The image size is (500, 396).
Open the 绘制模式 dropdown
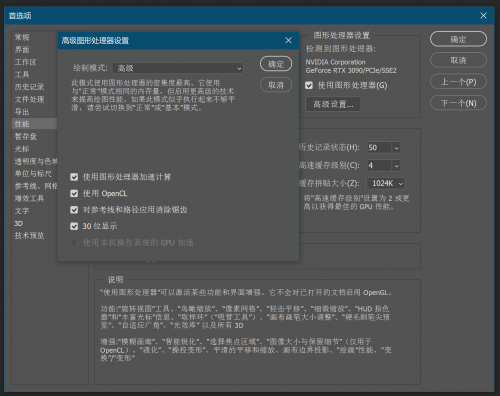tap(178, 68)
